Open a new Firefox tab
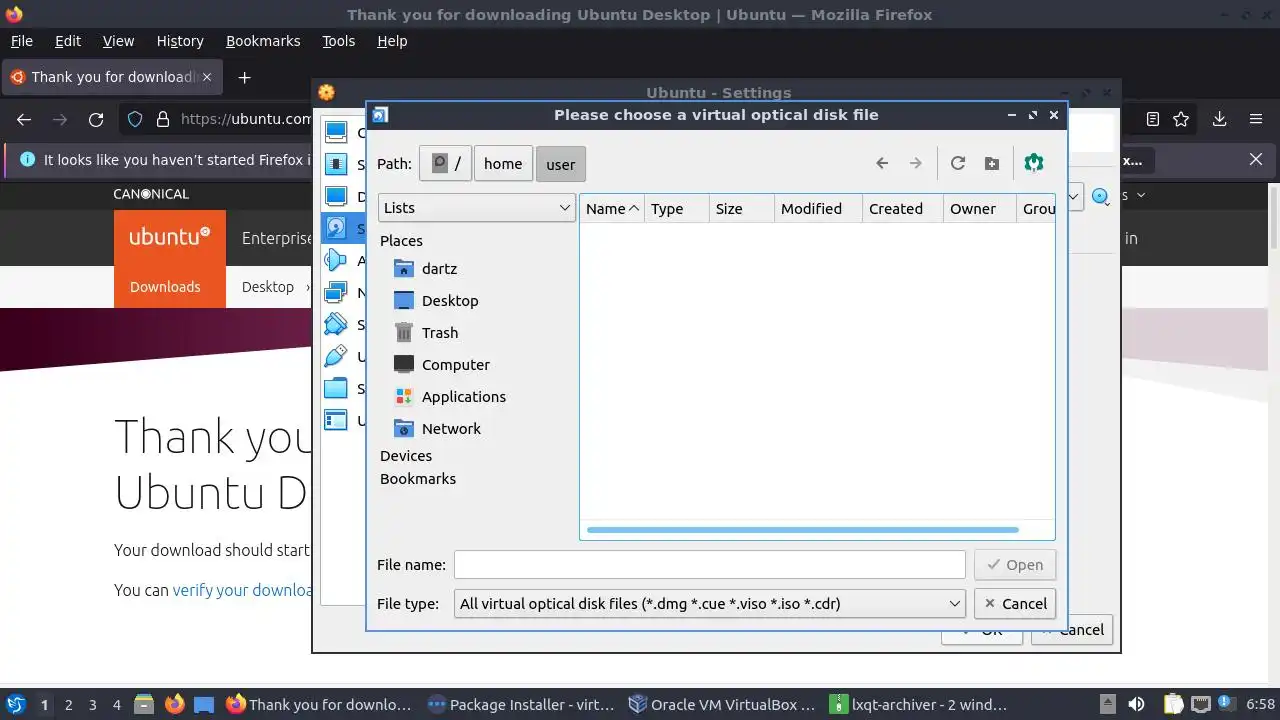Viewport: 1280px width, 720px height. (x=244, y=77)
